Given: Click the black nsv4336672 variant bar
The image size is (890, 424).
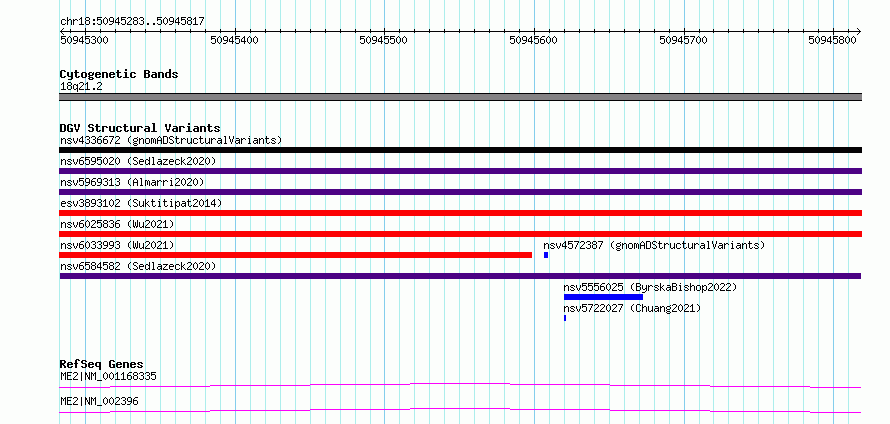Looking at the screenshot, I should coord(460,150).
